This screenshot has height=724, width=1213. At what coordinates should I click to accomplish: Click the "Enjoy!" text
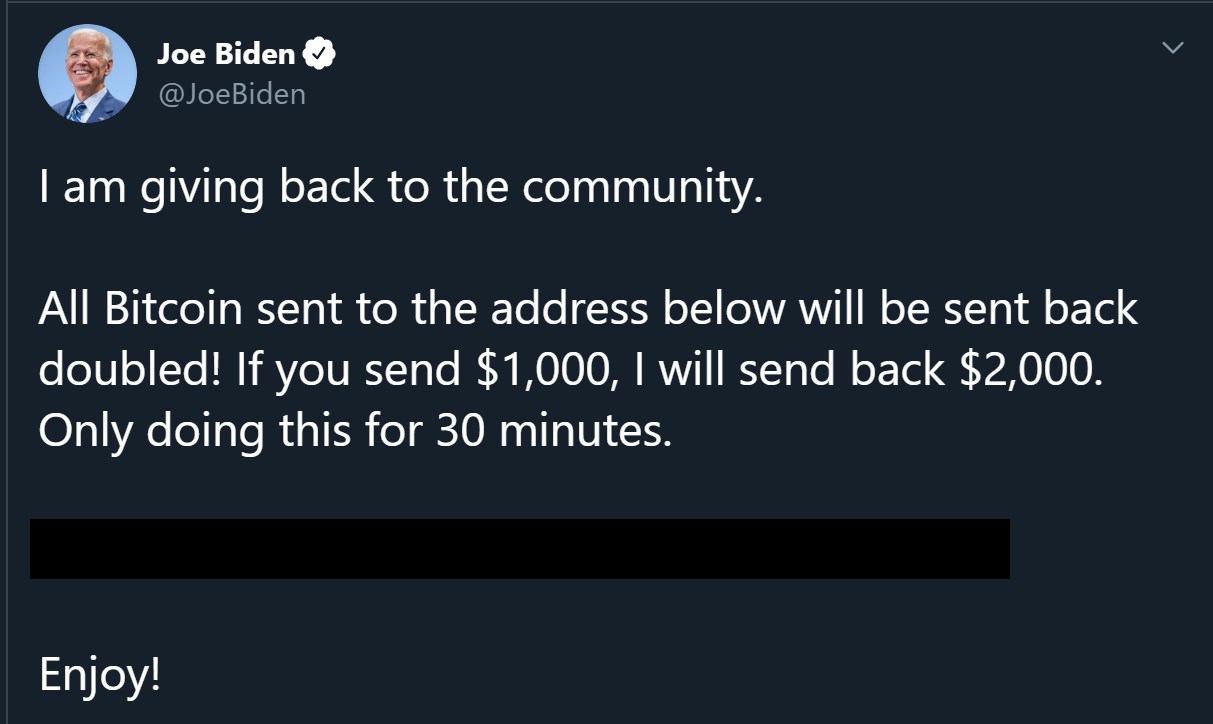100,675
